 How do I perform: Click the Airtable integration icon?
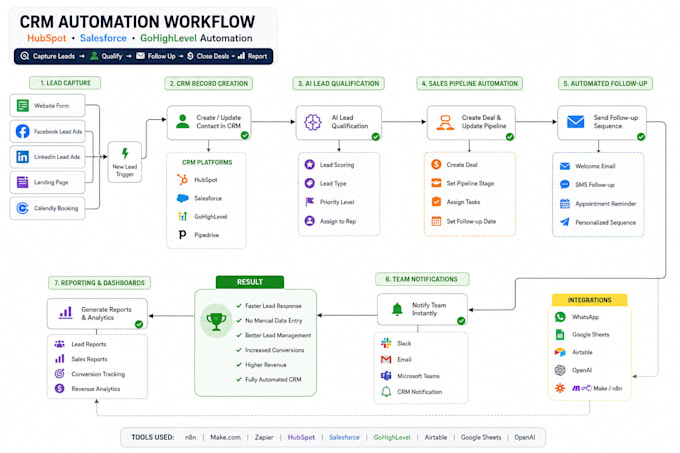pos(560,352)
